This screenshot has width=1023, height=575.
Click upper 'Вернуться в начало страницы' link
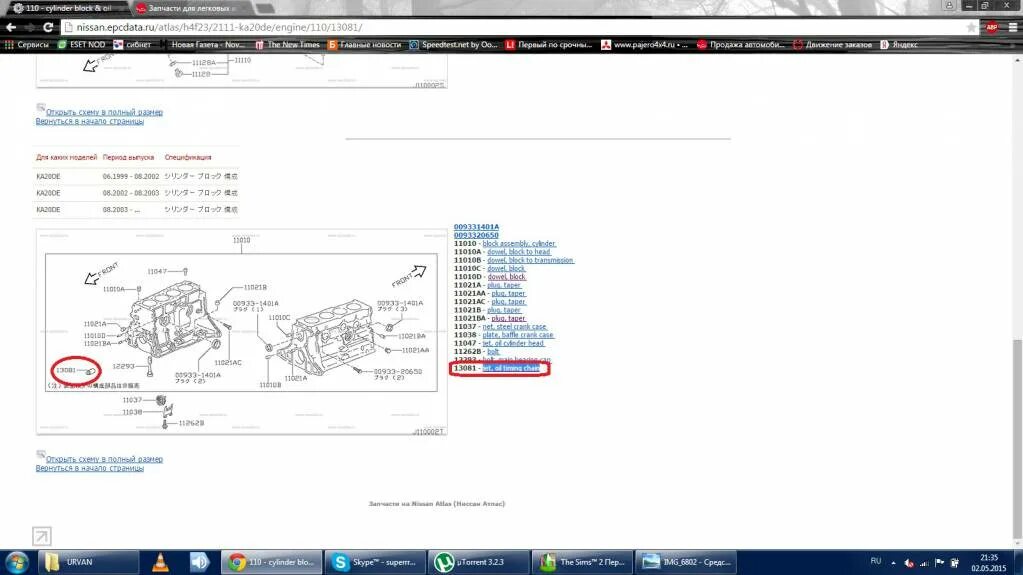pos(89,121)
